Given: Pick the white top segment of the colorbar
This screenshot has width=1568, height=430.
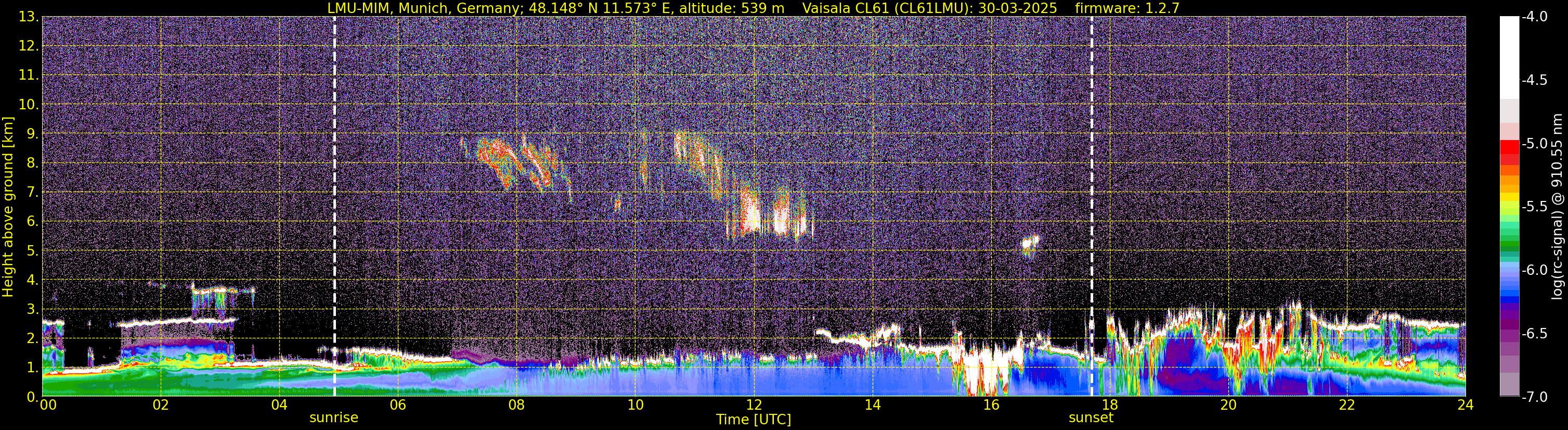Looking at the screenshot, I should (1509, 58).
